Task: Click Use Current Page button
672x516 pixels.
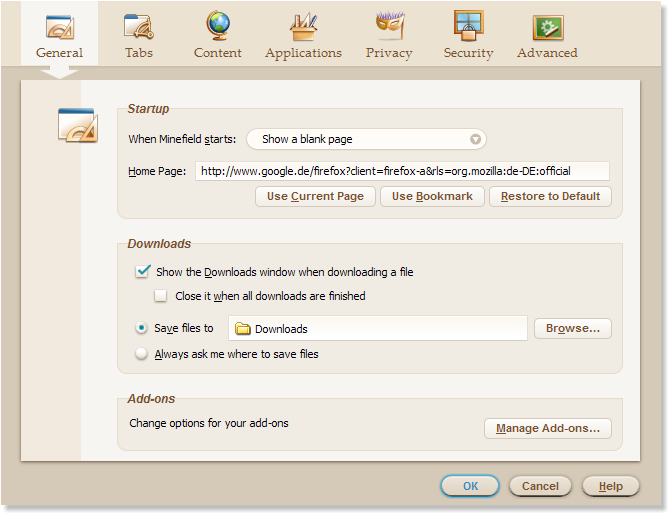Action: tap(315, 196)
